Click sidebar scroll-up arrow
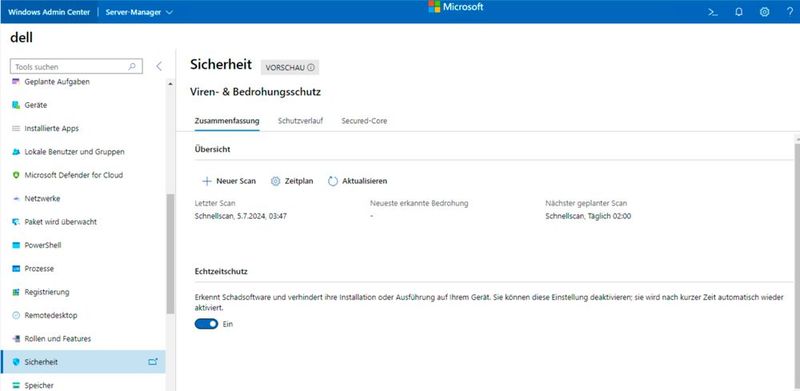Viewport: 800px width, 391px height. pyautogui.click(x=170, y=84)
